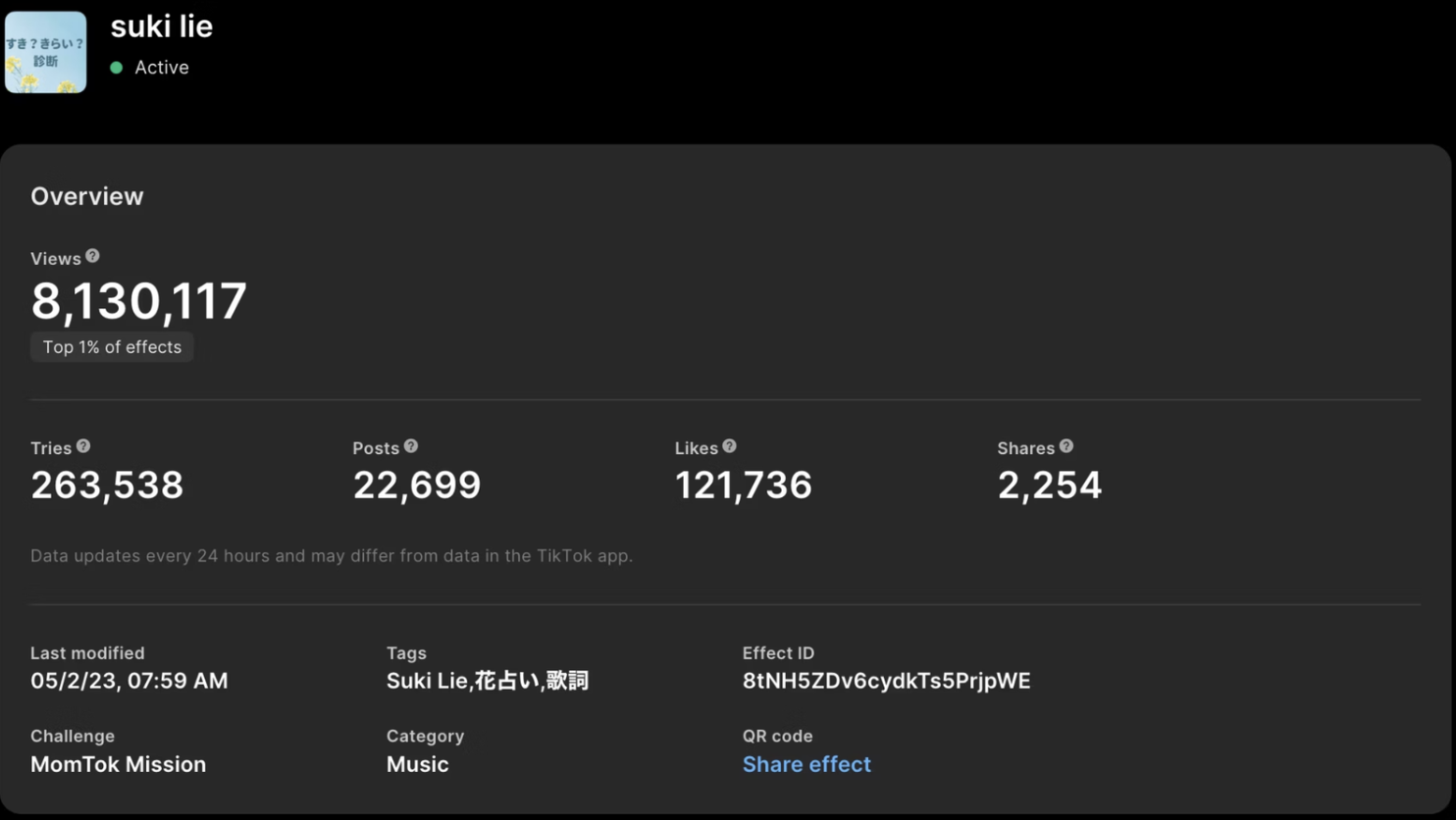Show the Likes help icon info
1456x820 pixels.
729,446
